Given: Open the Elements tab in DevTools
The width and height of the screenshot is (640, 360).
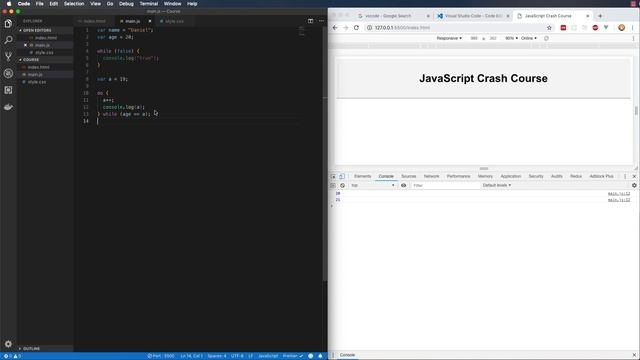Looking at the screenshot, I should click(x=362, y=176).
